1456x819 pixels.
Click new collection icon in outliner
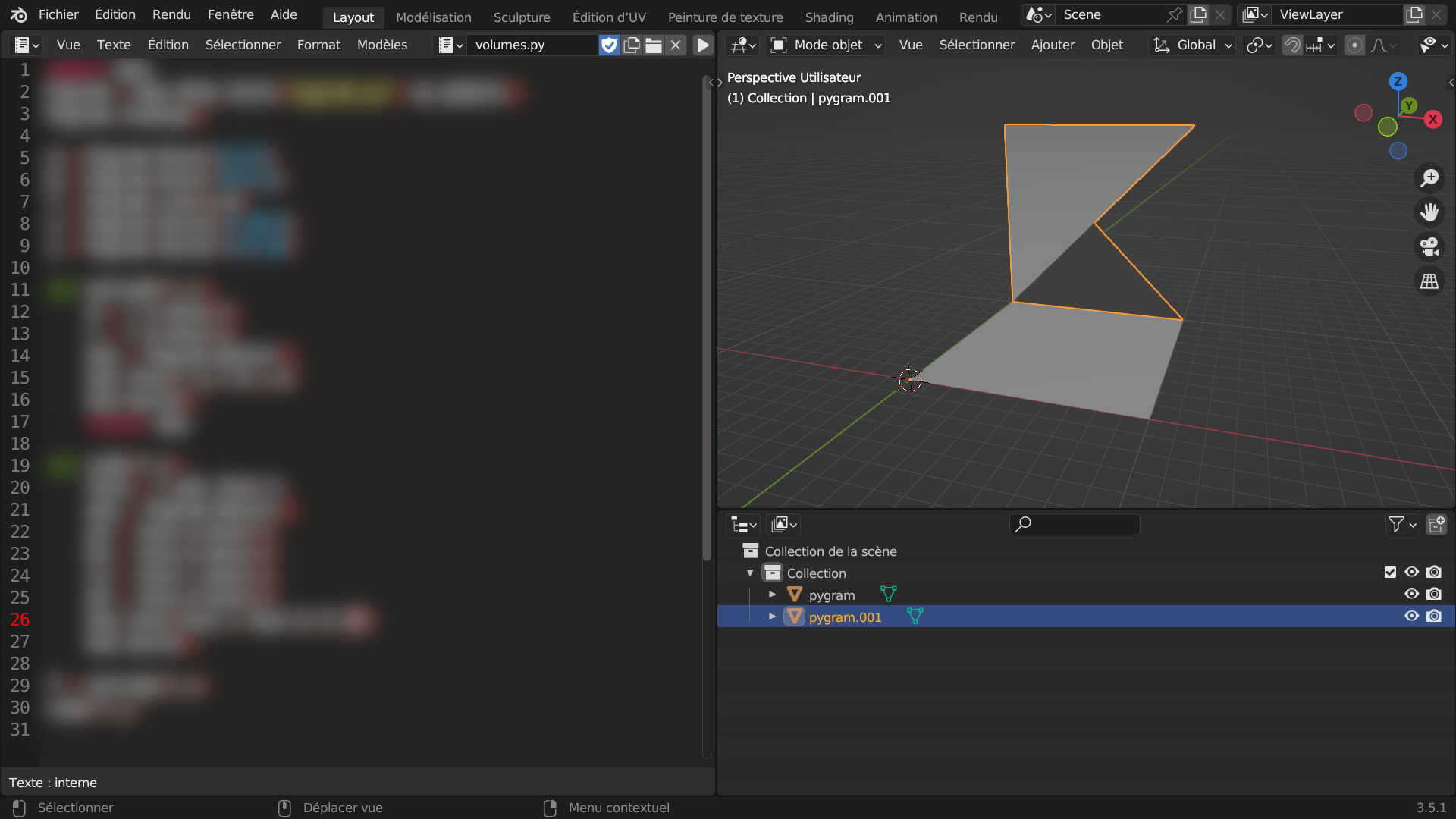tap(1436, 525)
